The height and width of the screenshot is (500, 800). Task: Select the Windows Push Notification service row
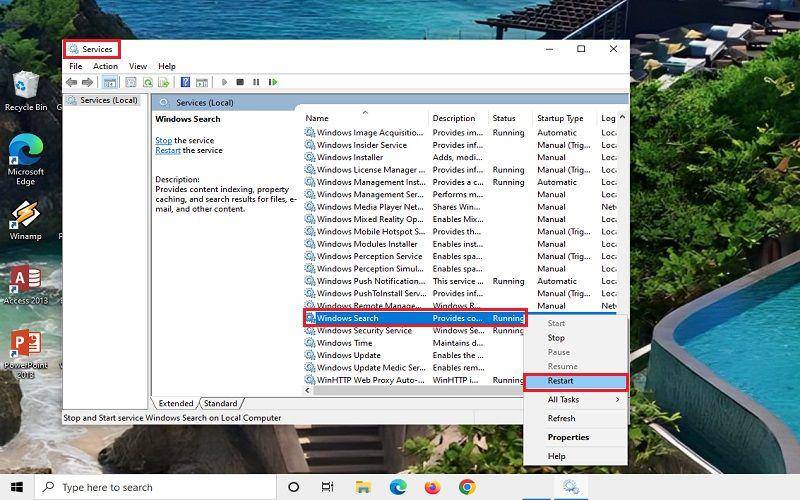click(x=460, y=281)
